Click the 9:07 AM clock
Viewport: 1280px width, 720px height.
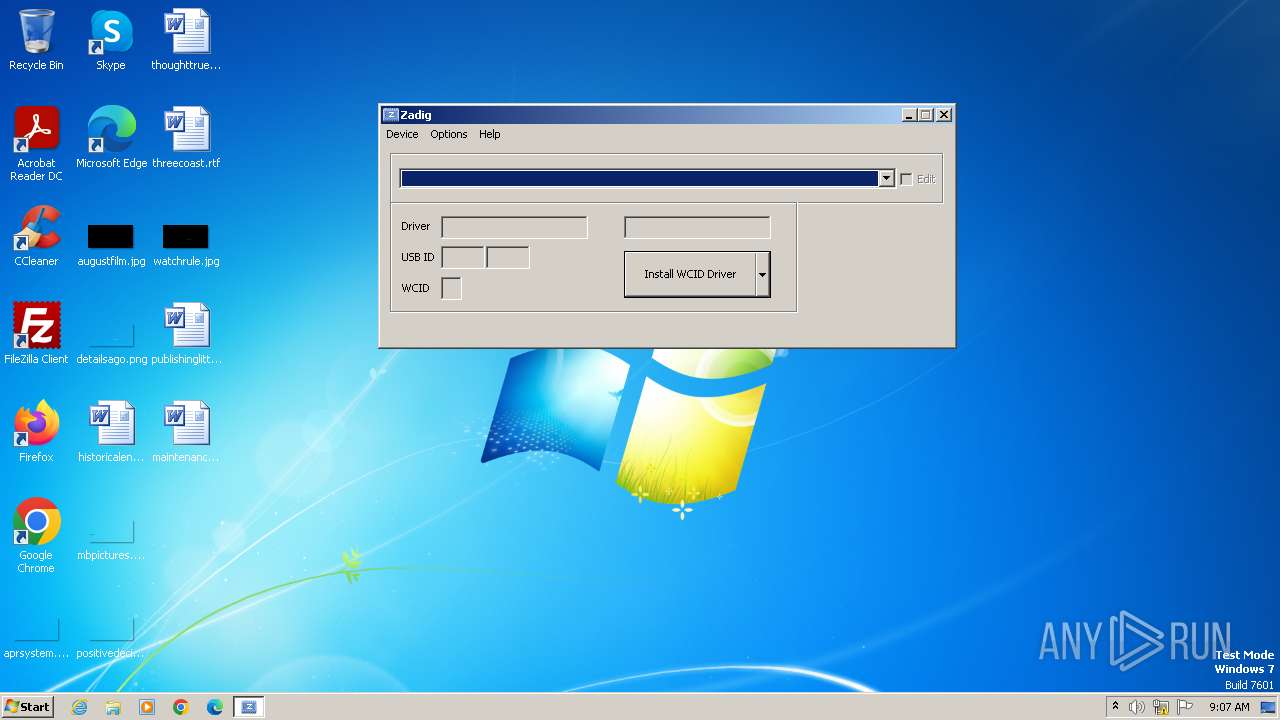click(x=1229, y=707)
